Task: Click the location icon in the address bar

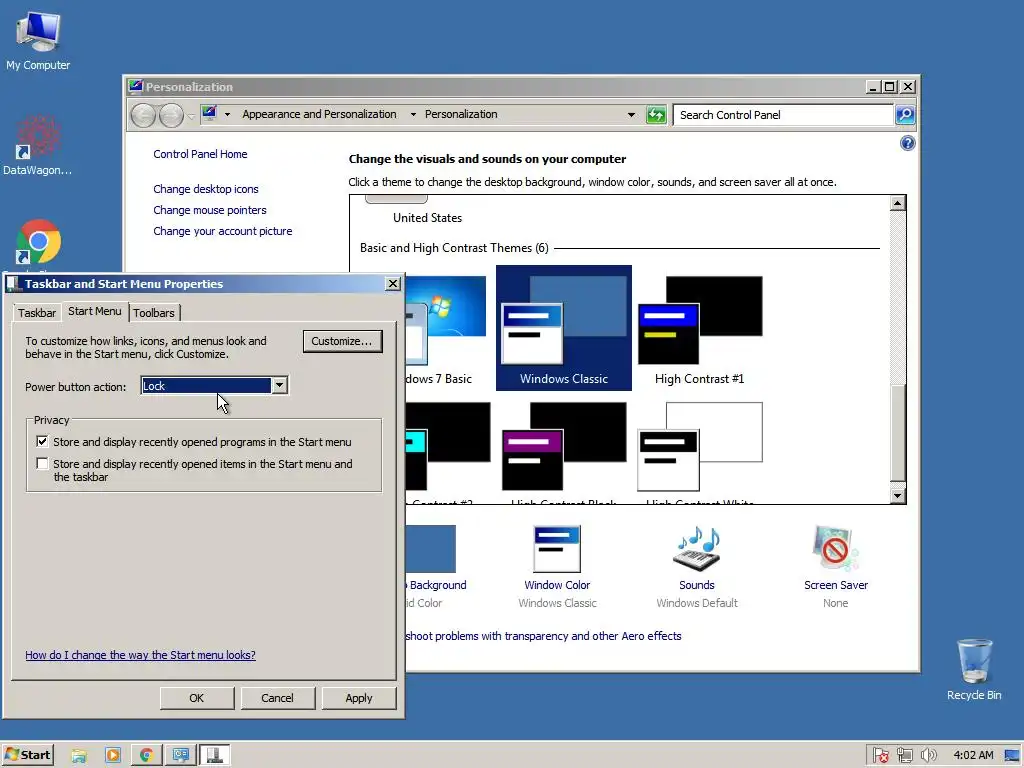Action: pos(209,114)
